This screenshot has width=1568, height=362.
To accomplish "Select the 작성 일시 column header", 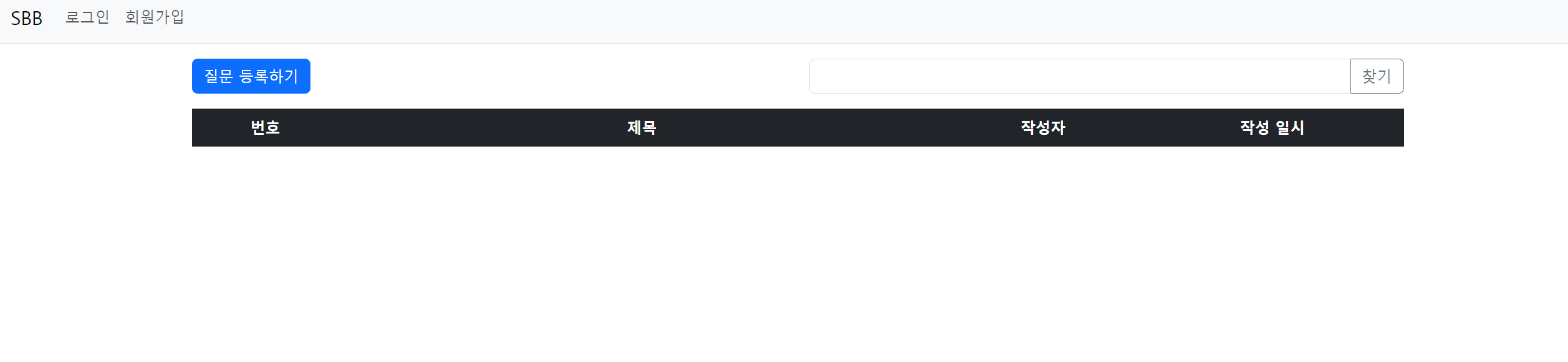I will pyautogui.click(x=1272, y=127).
